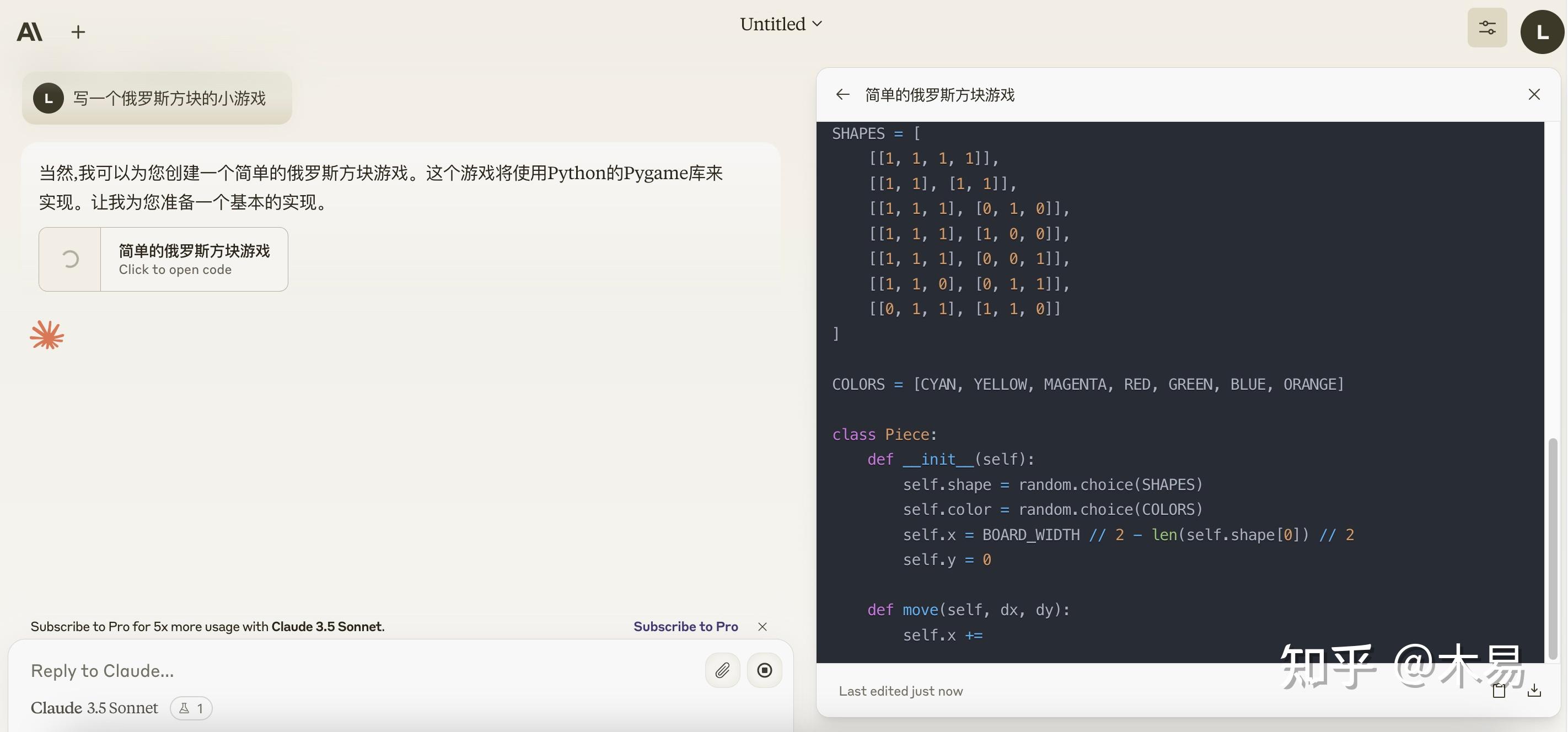
Task: Download the artifact code file
Action: pyautogui.click(x=1533, y=690)
